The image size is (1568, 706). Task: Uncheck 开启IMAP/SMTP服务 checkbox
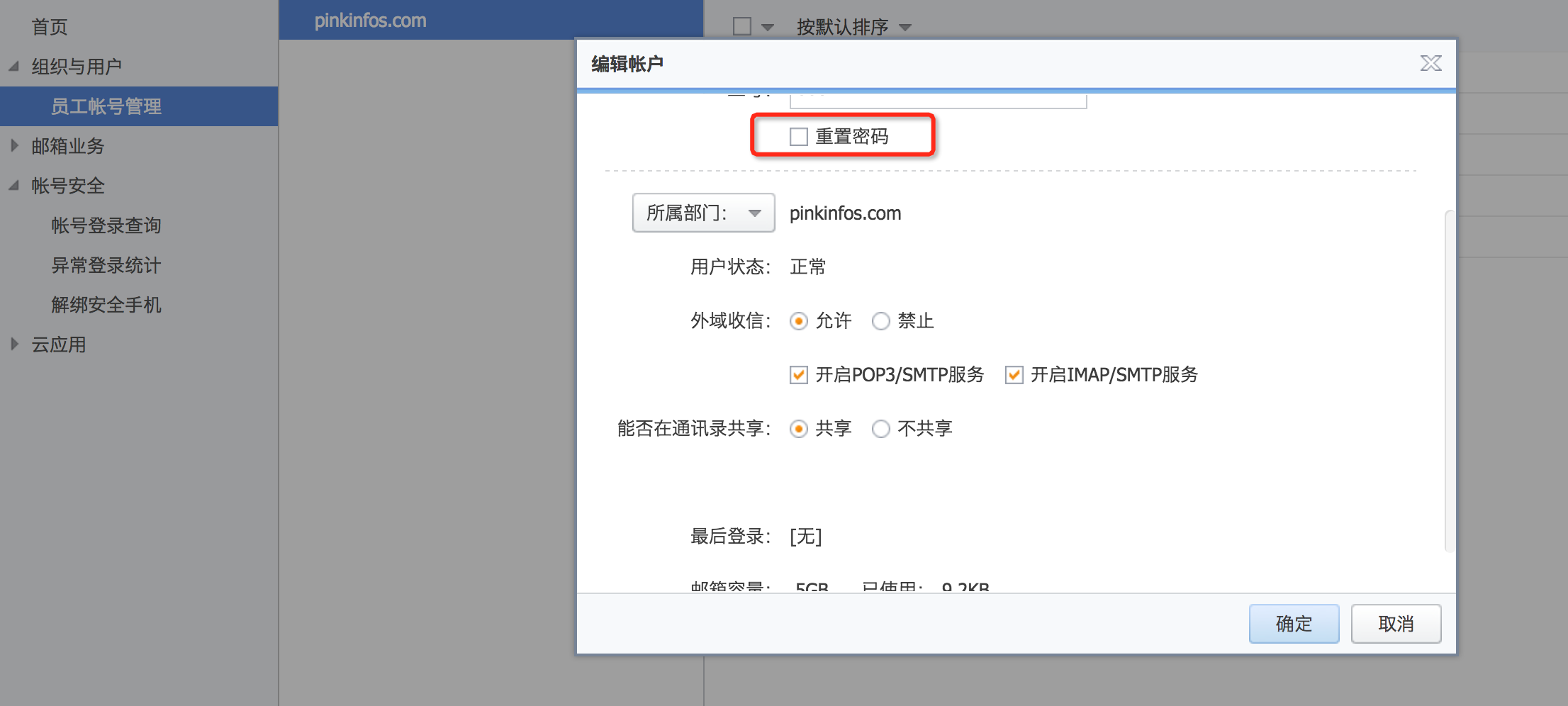[1014, 375]
